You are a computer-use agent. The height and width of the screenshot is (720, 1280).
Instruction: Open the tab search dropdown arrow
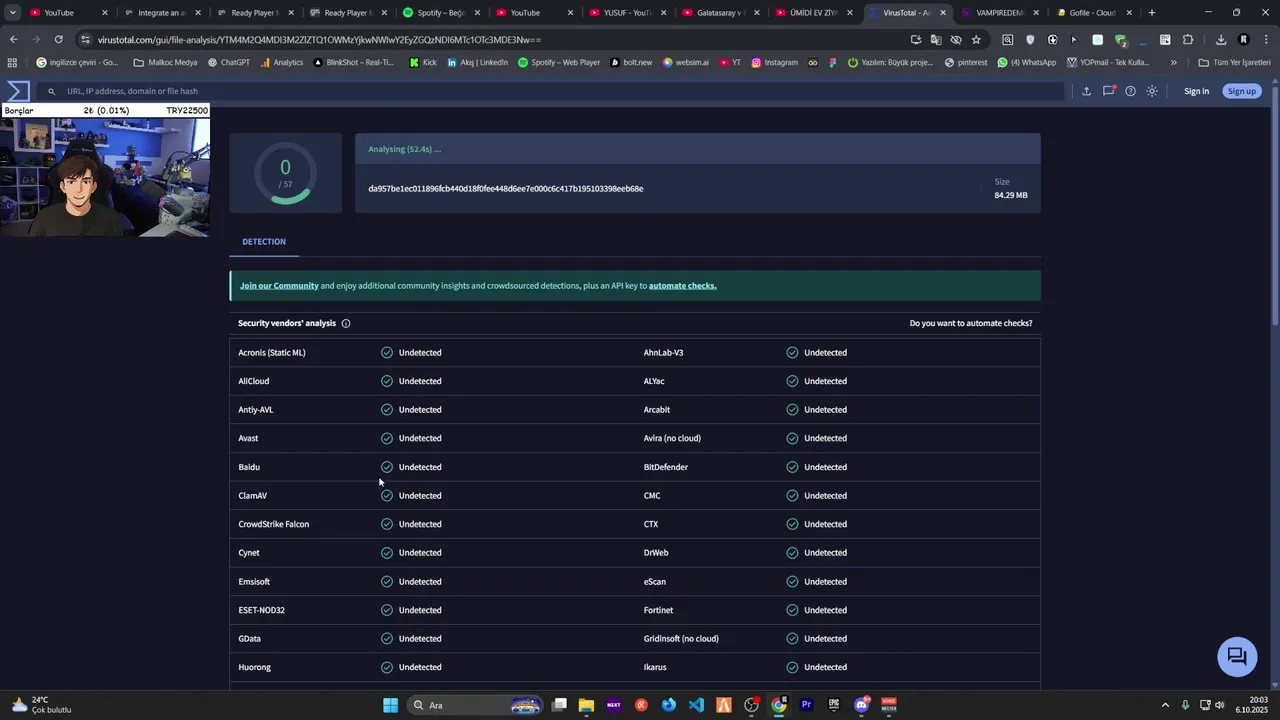(x=12, y=13)
